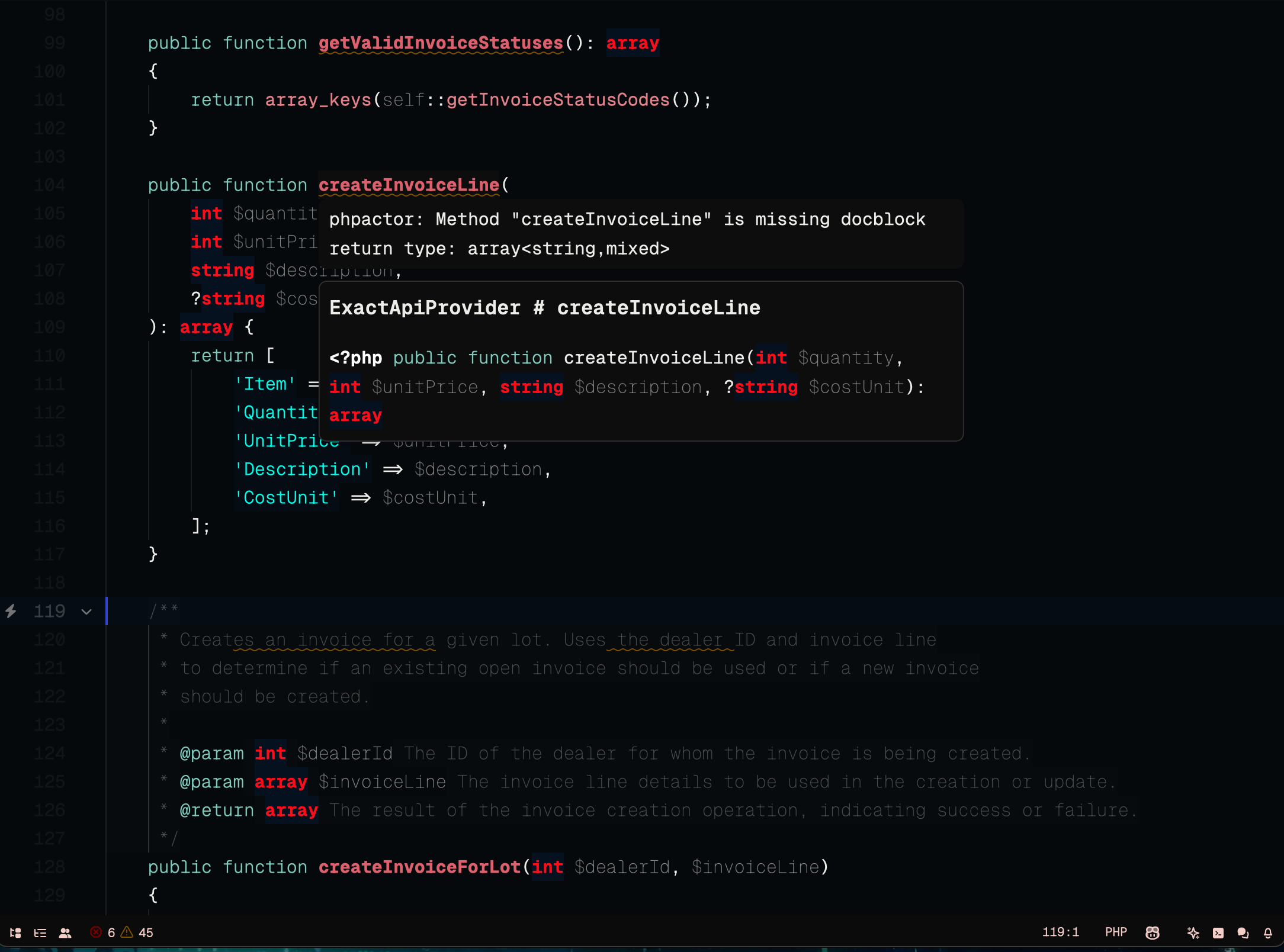Click the getValidInvoiceStatuses function name
Image resolution: width=1284 pixels, height=952 pixels.
coord(441,43)
